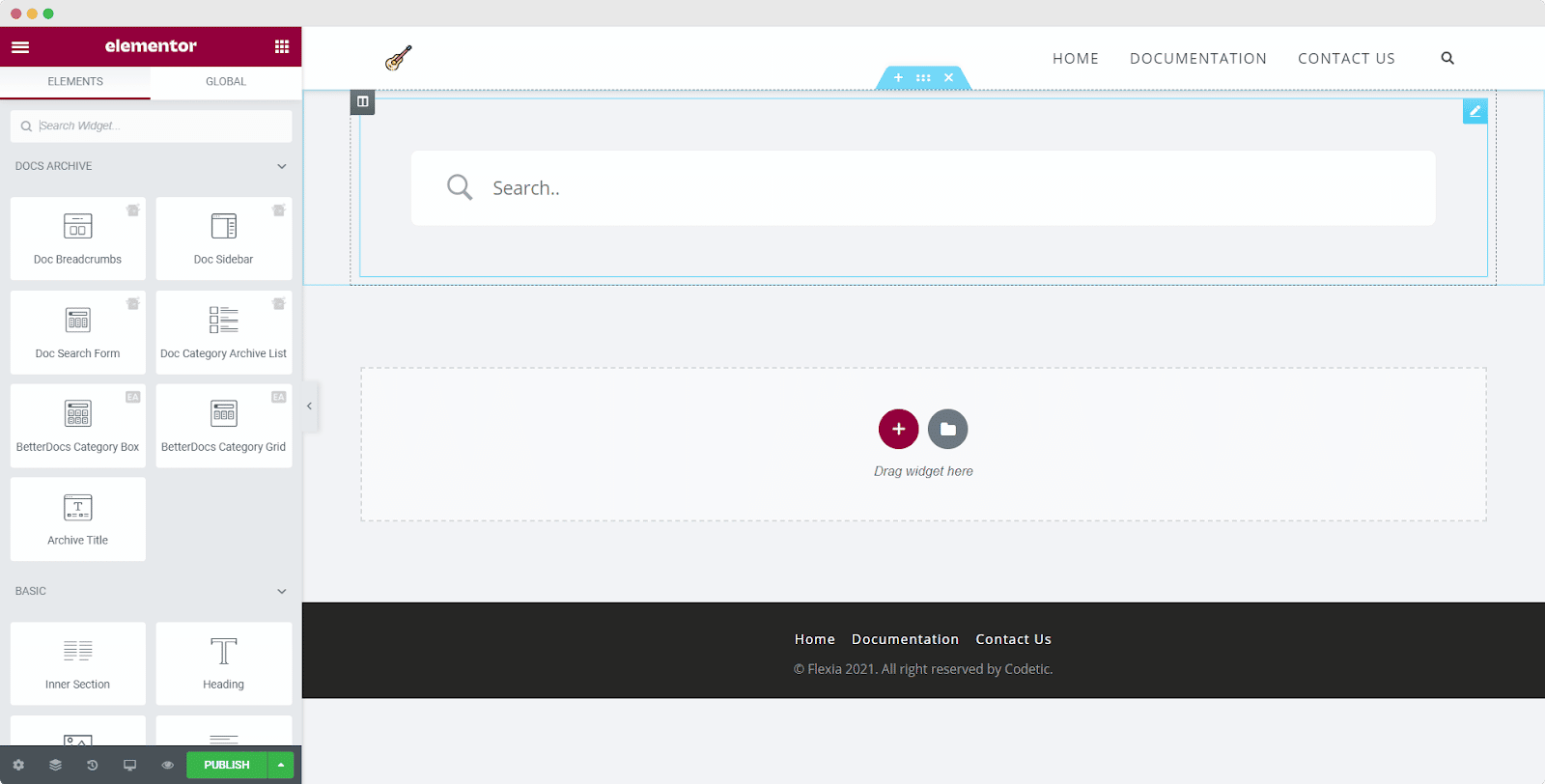Open Elementor page settings gear
The width and height of the screenshot is (1545, 784).
[18, 765]
